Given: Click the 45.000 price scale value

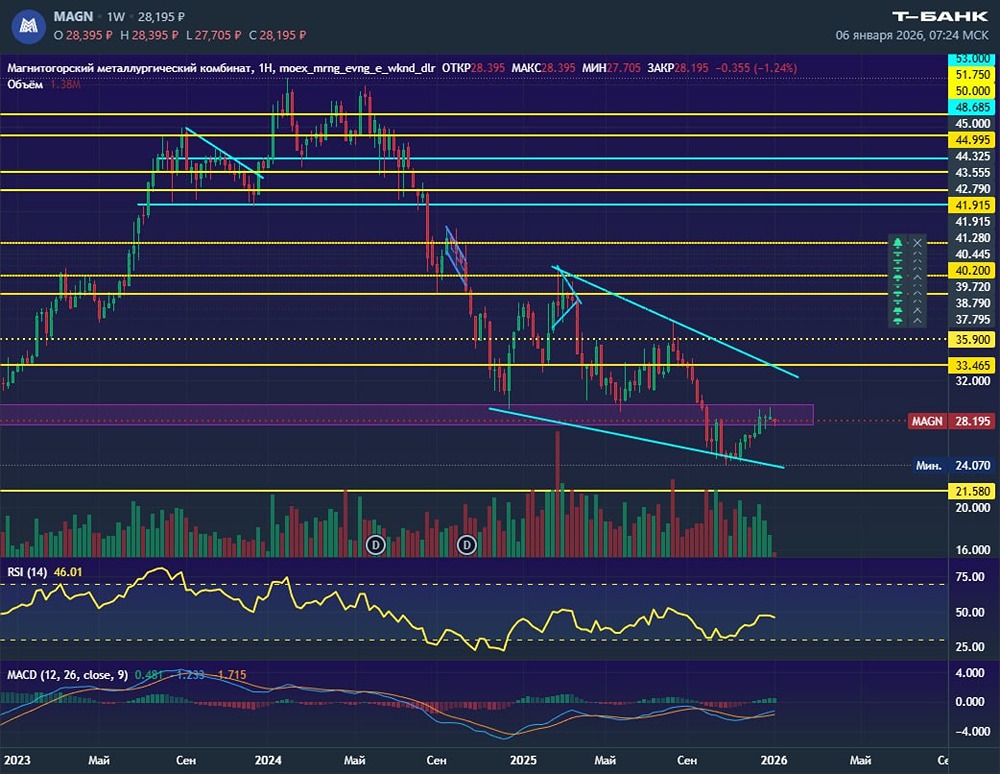Looking at the screenshot, I should pos(973,124).
